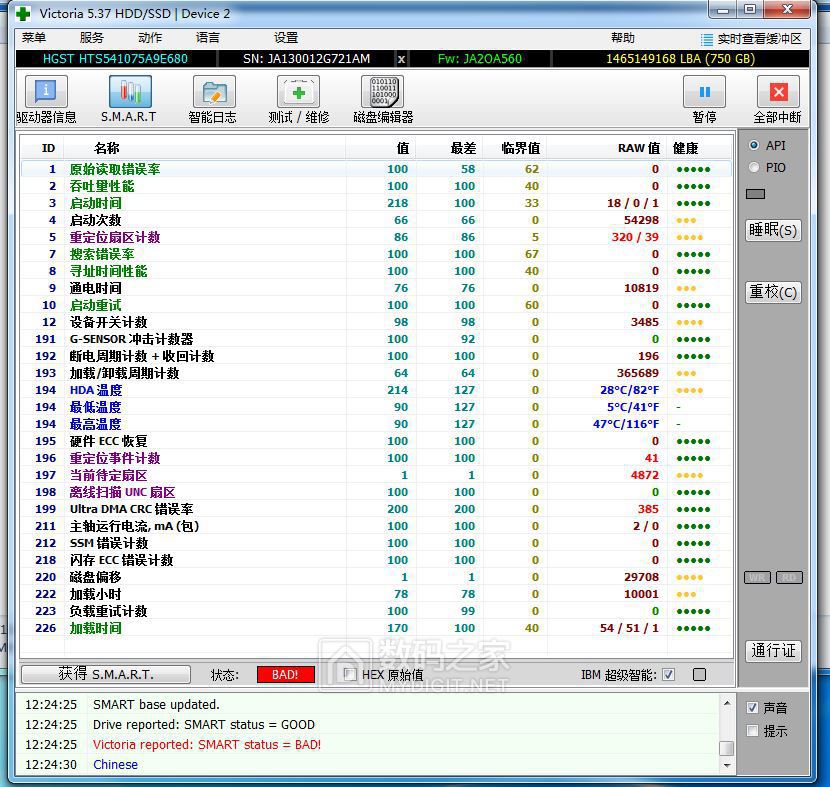Open the 服务 menu
Image resolution: width=830 pixels, height=787 pixels.
click(92, 38)
